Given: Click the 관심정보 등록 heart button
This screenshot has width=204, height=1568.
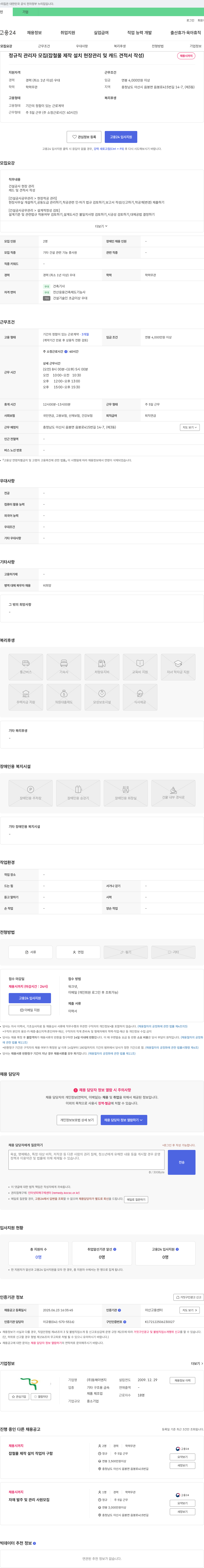Looking at the screenshot, I should 84,137.
